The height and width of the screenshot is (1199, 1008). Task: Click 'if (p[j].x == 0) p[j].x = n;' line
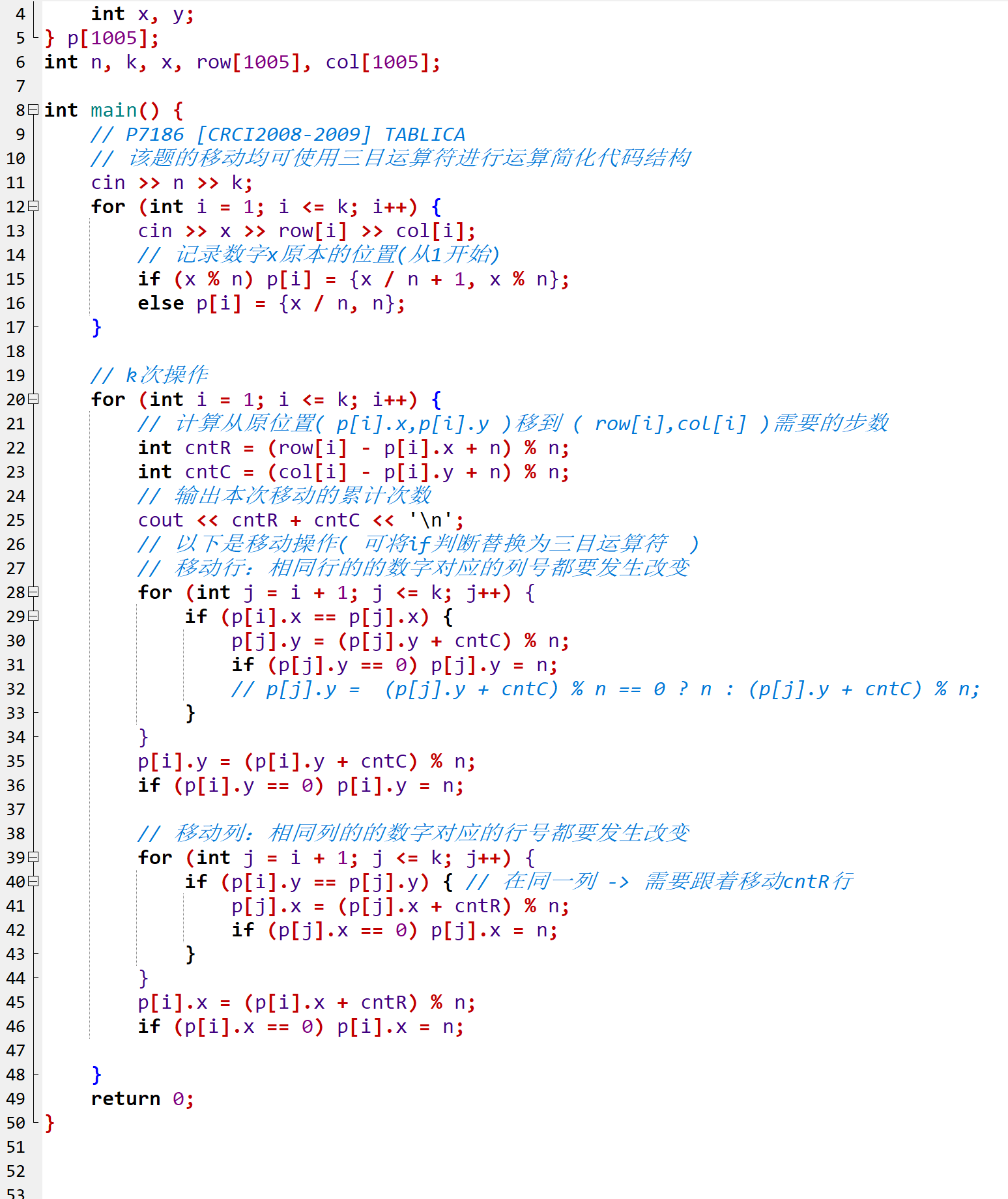point(395,930)
